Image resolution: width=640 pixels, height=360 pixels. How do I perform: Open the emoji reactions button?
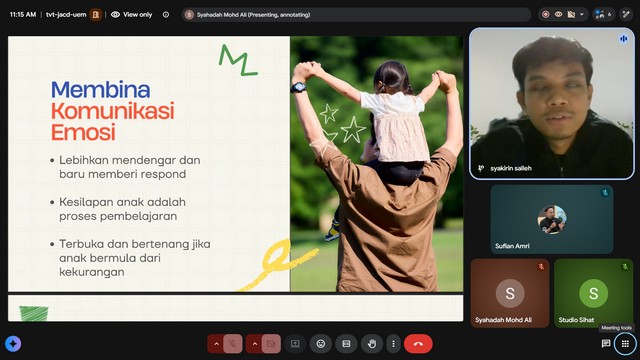[x=321, y=344]
